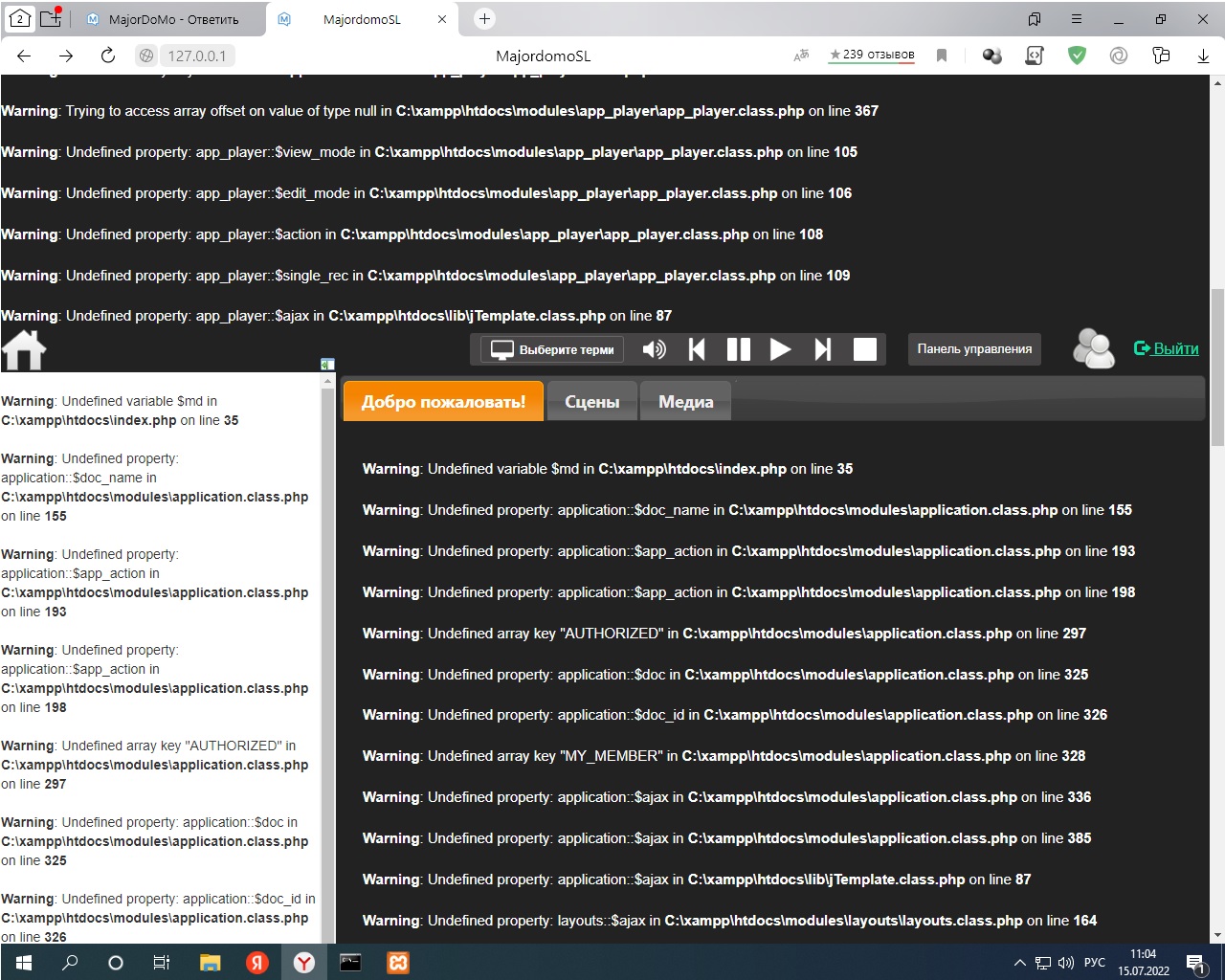Switch to Yandex Browser on the taskbar
Screen dimensions: 1225x980
[303, 963]
